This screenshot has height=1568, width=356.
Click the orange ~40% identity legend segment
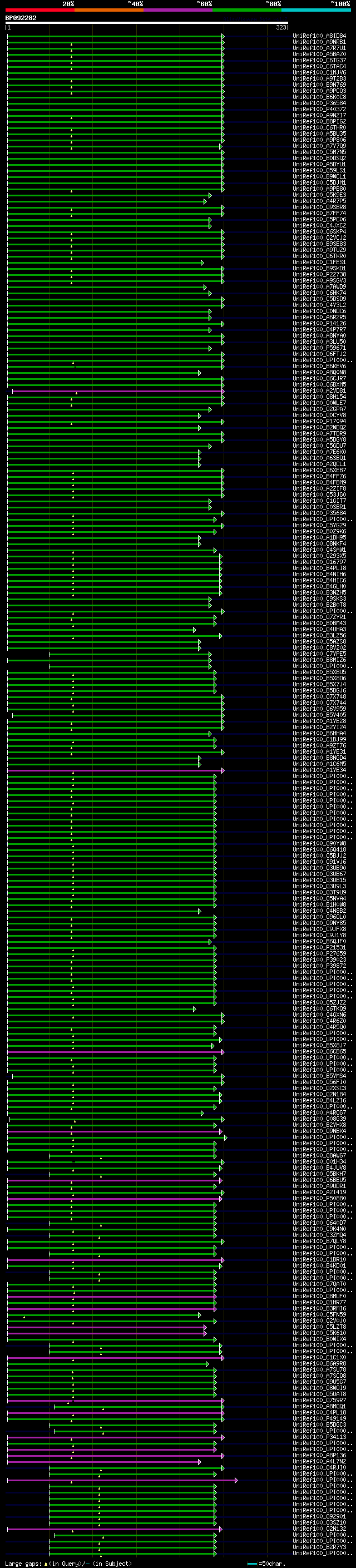pos(109,11)
